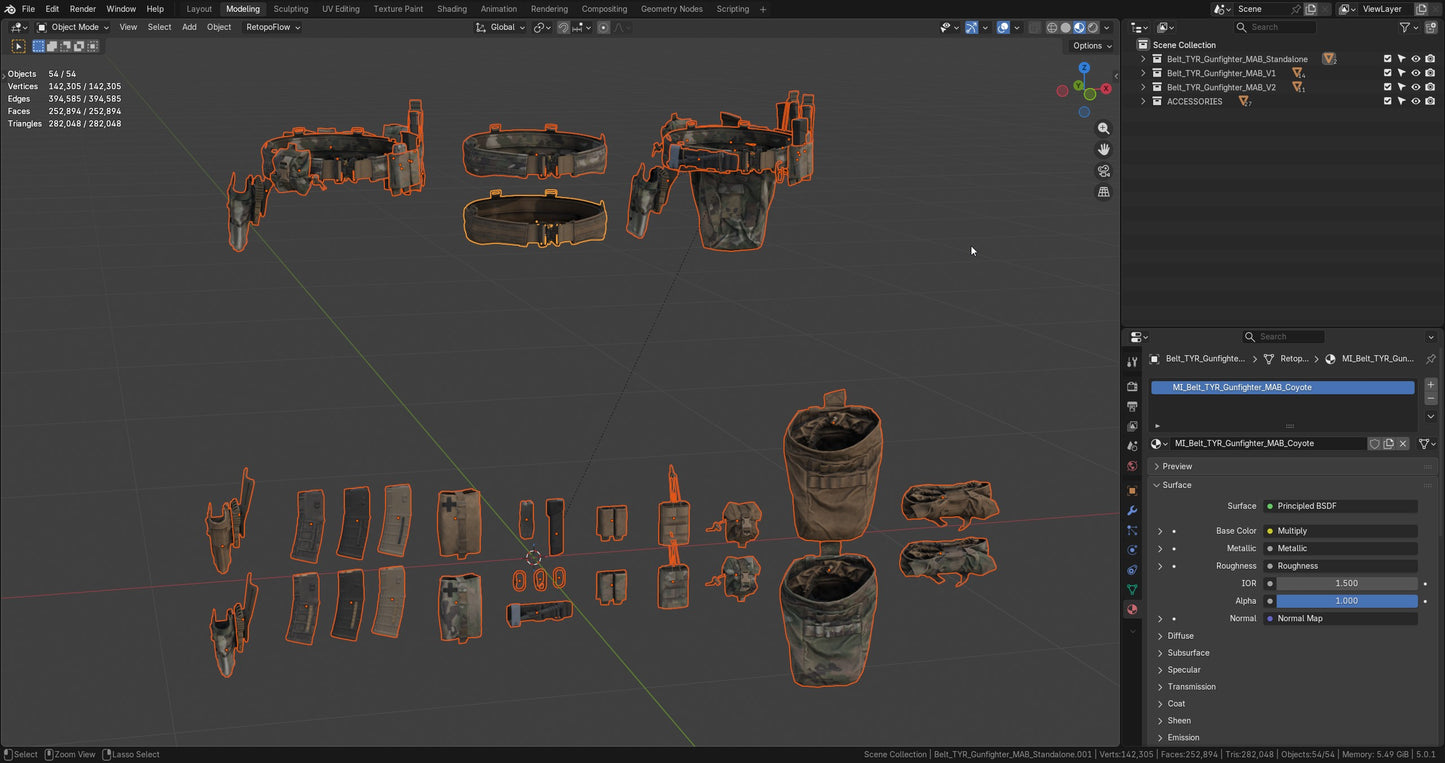Open the Modifiers wrench properties tab
The image size is (1445, 763).
tap(1132, 511)
